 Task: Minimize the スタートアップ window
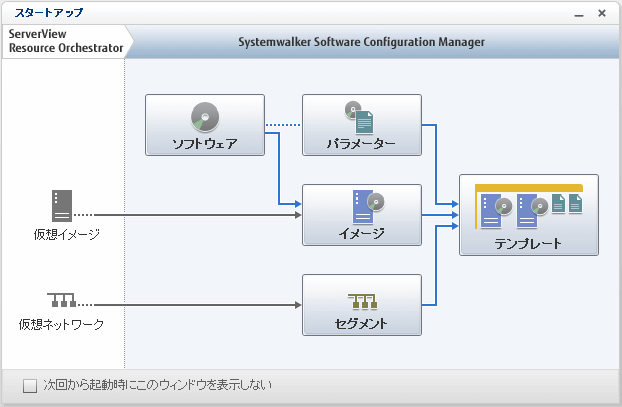click(579, 14)
